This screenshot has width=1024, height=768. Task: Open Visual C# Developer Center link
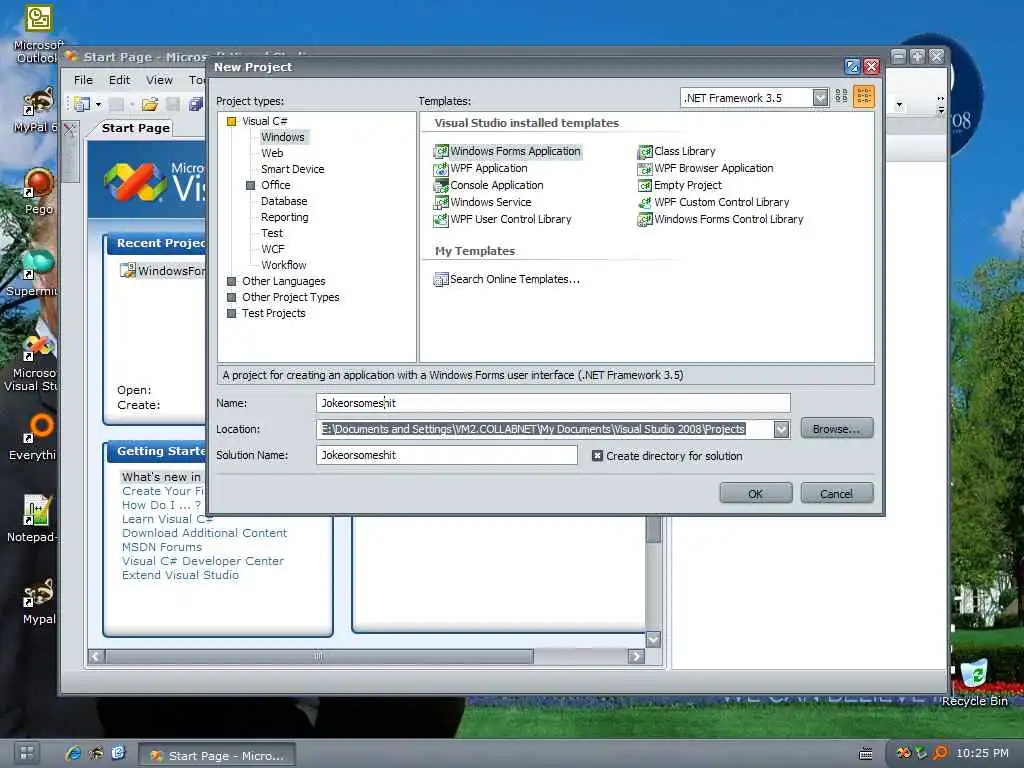202,561
